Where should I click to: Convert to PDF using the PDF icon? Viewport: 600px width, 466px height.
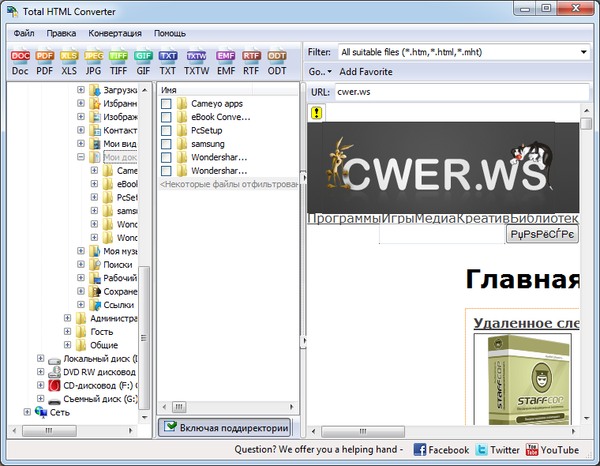[x=45, y=61]
